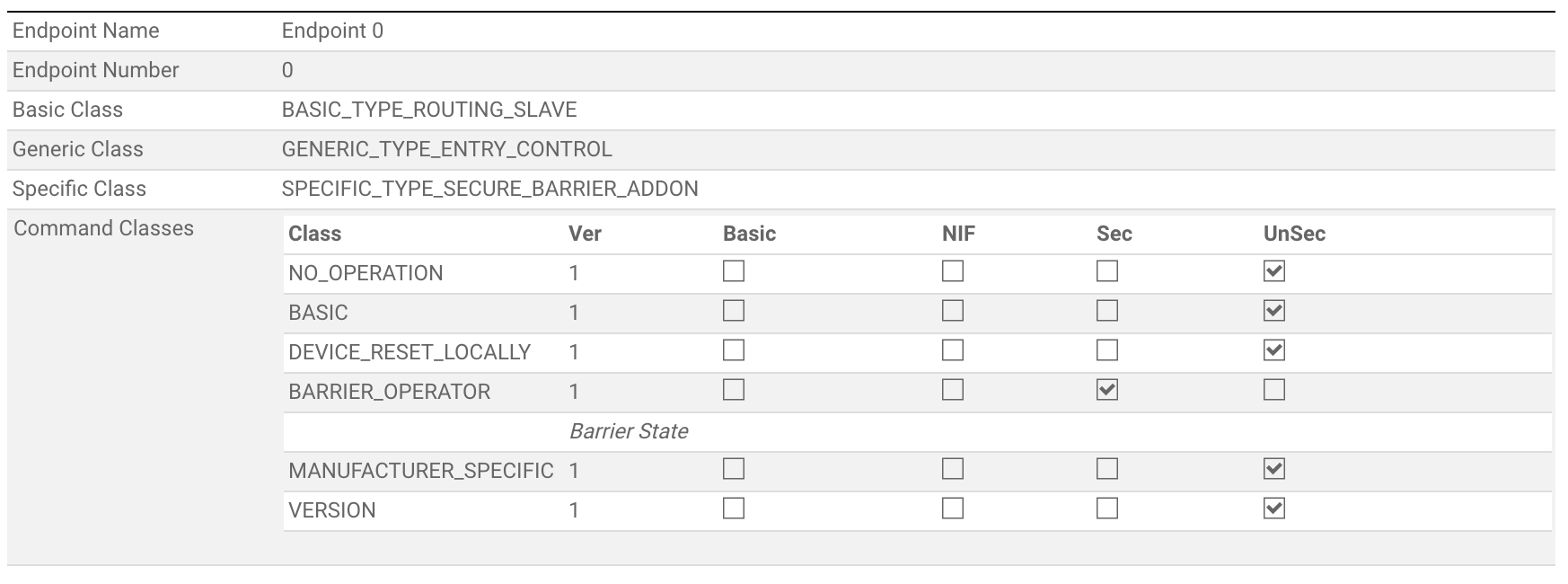
Task: Check UnSec box for BARRIER_OPERATOR
Action: pyautogui.click(x=1273, y=390)
